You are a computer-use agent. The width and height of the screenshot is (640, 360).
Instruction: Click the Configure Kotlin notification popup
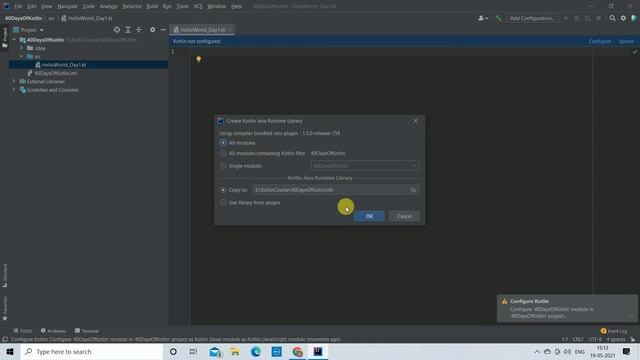567,308
